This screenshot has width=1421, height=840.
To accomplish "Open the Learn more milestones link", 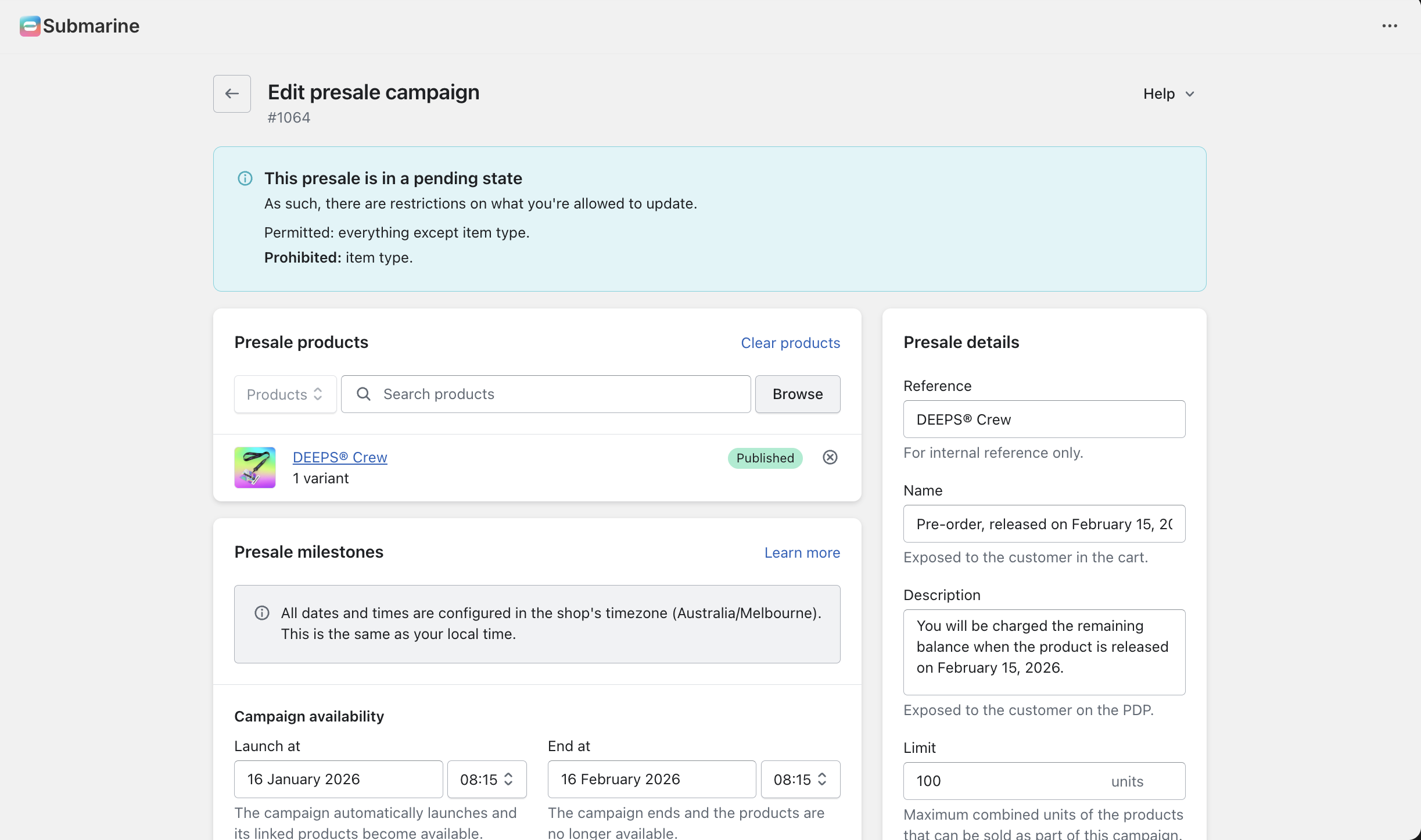I will pos(802,553).
